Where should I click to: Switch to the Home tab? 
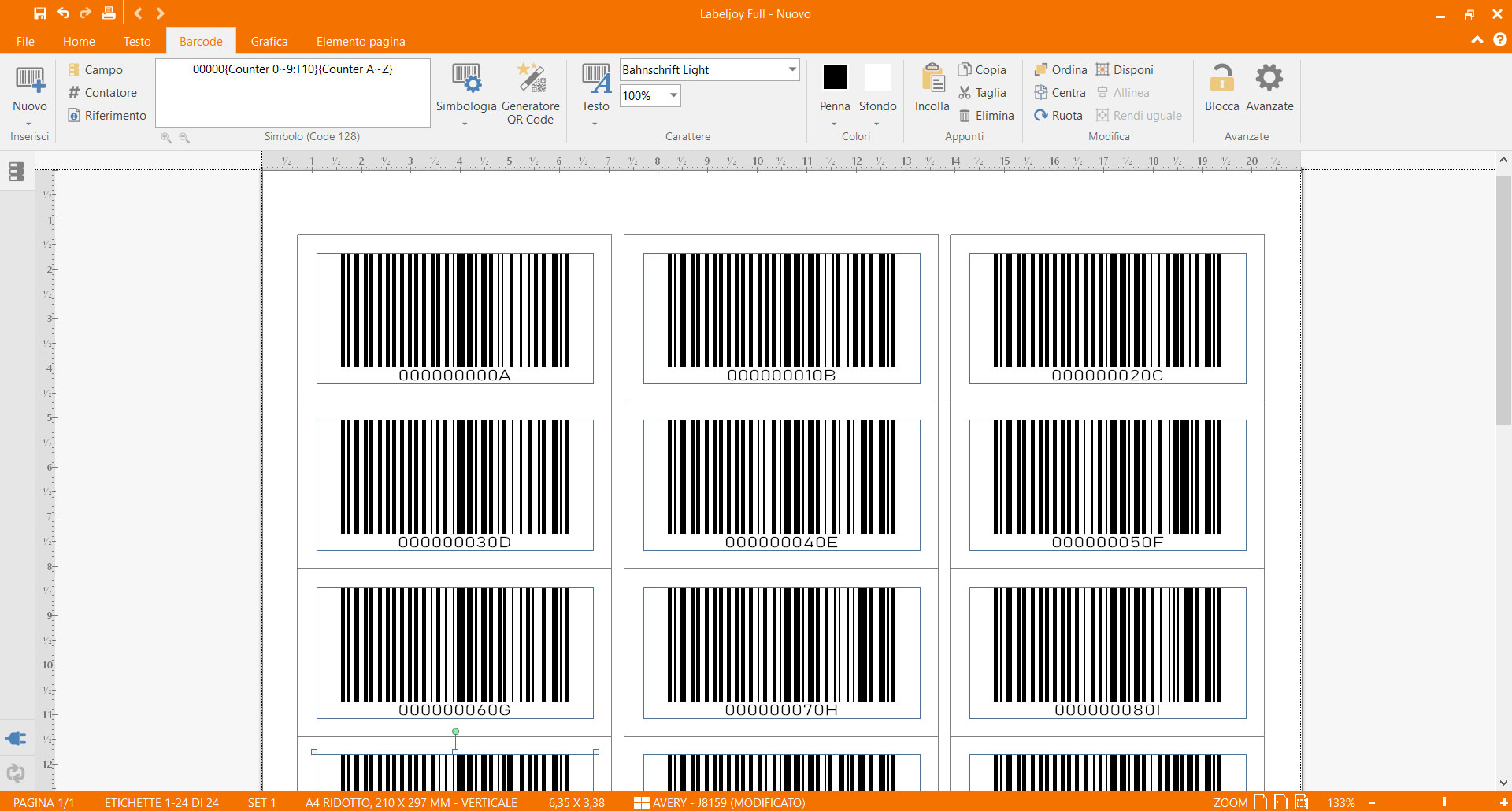pos(79,41)
